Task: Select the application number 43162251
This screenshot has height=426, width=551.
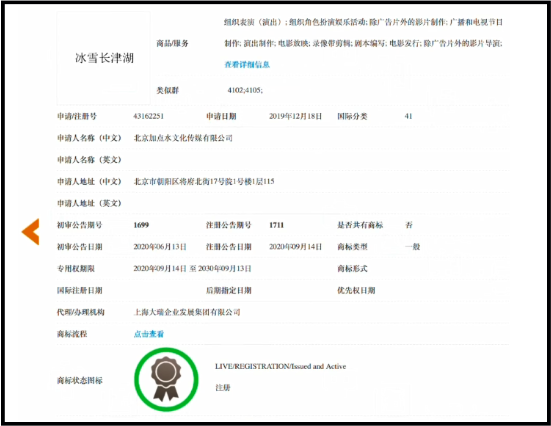Action: point(148,116)
